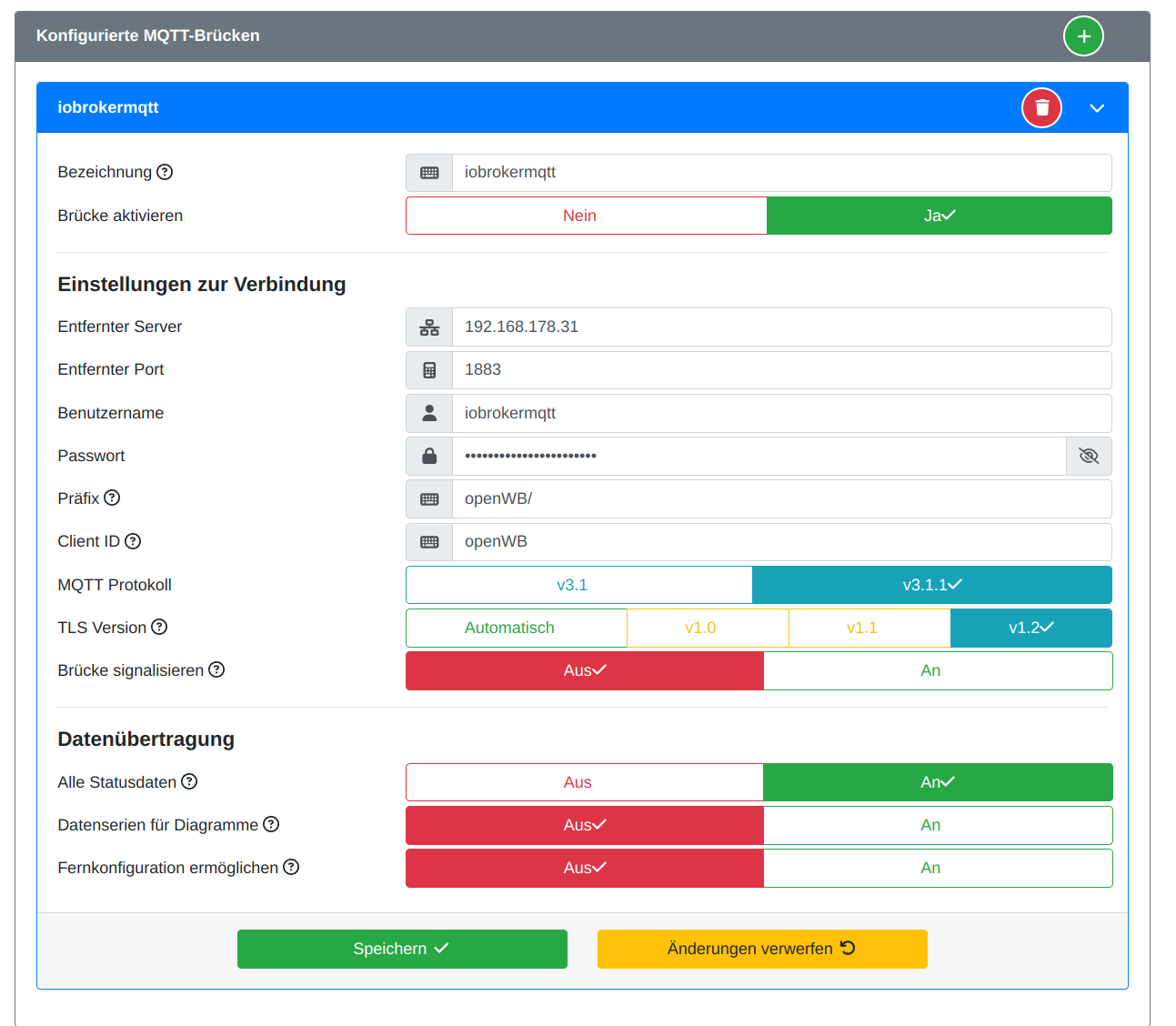Image resolution: width=1176 pixels, height=1026 pixels.
Task: Click keyboard icon beside Client ID field
Action: (429, 542)
